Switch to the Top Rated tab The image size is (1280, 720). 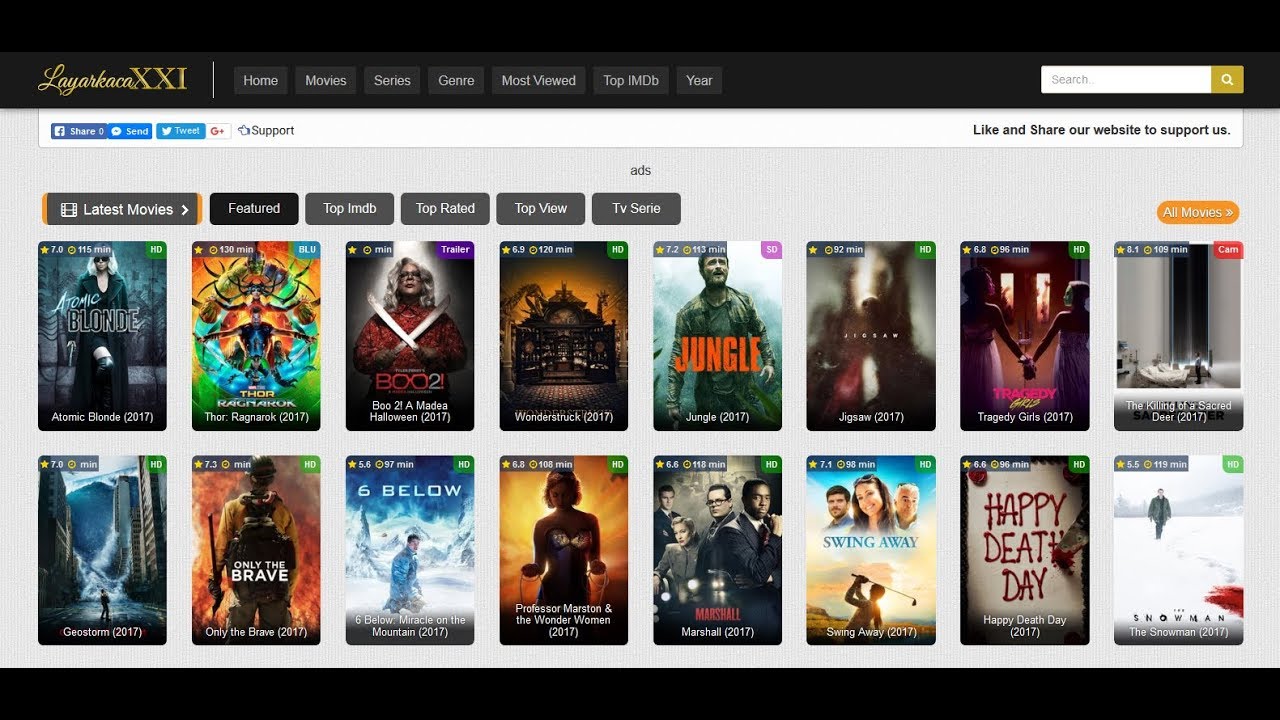click(445, 209)
